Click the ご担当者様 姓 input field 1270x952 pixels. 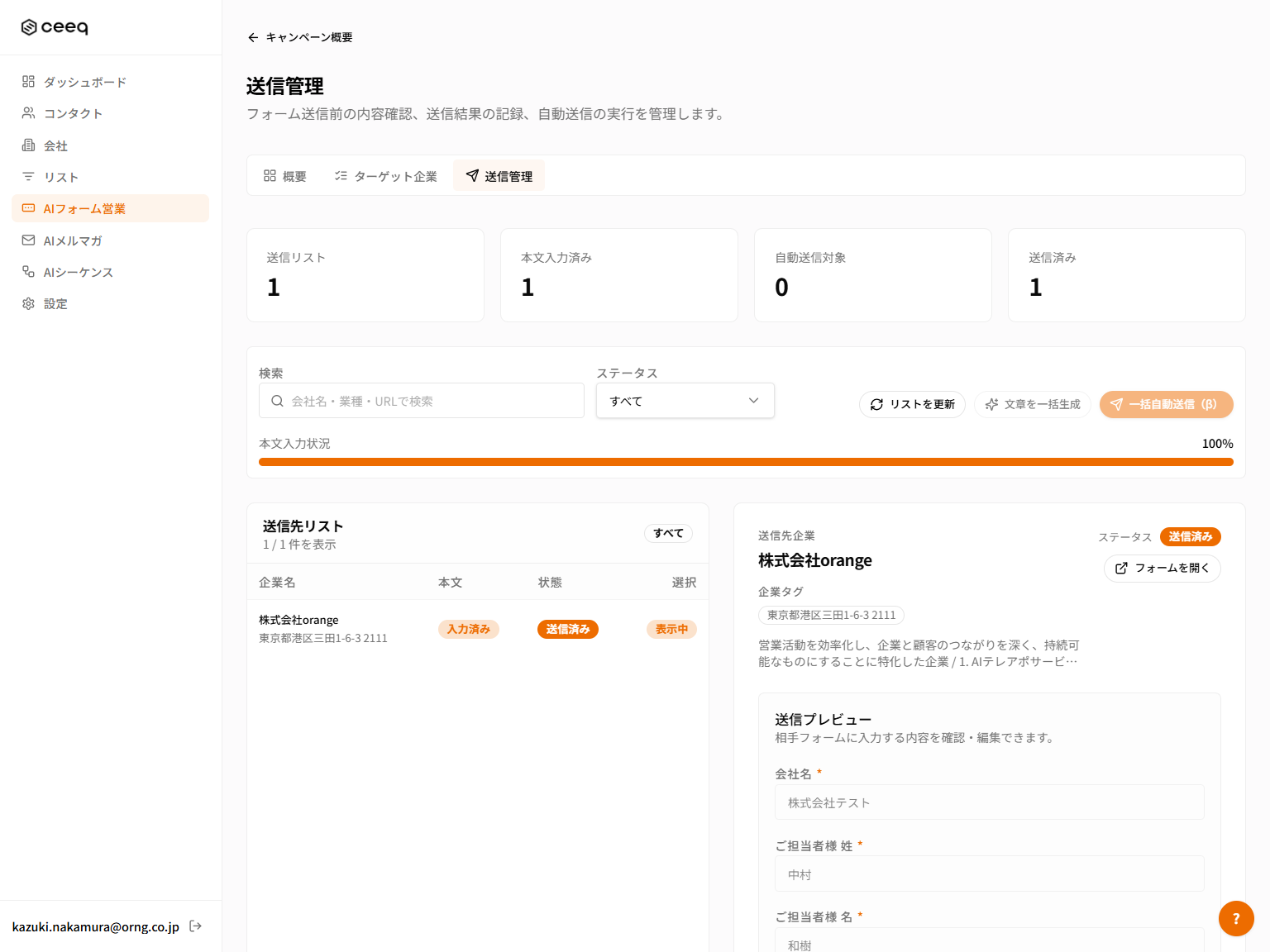click(989, 873)
